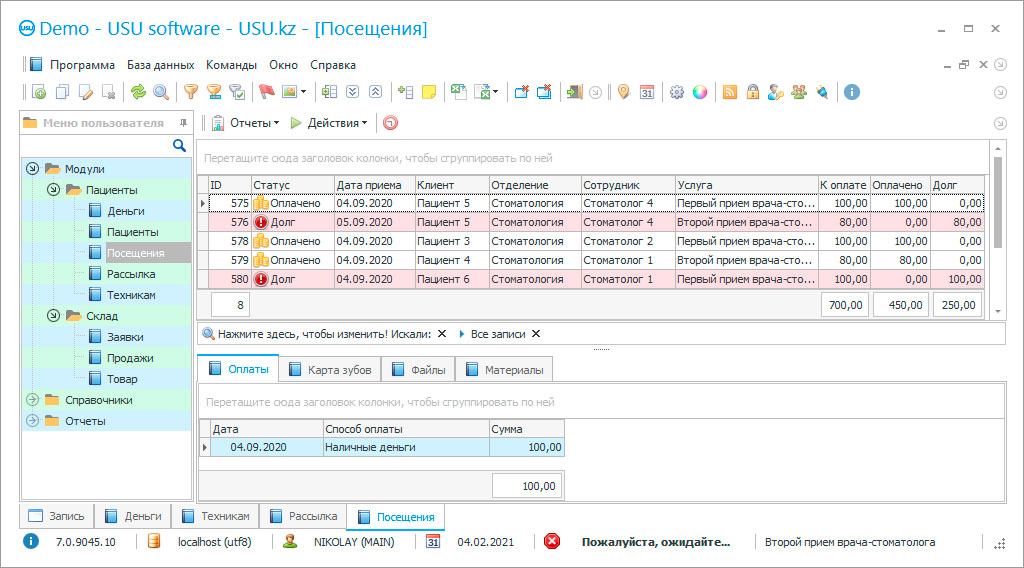Click the user with key icon
The image size is (1024, 568).
click(x=775, y=92)
